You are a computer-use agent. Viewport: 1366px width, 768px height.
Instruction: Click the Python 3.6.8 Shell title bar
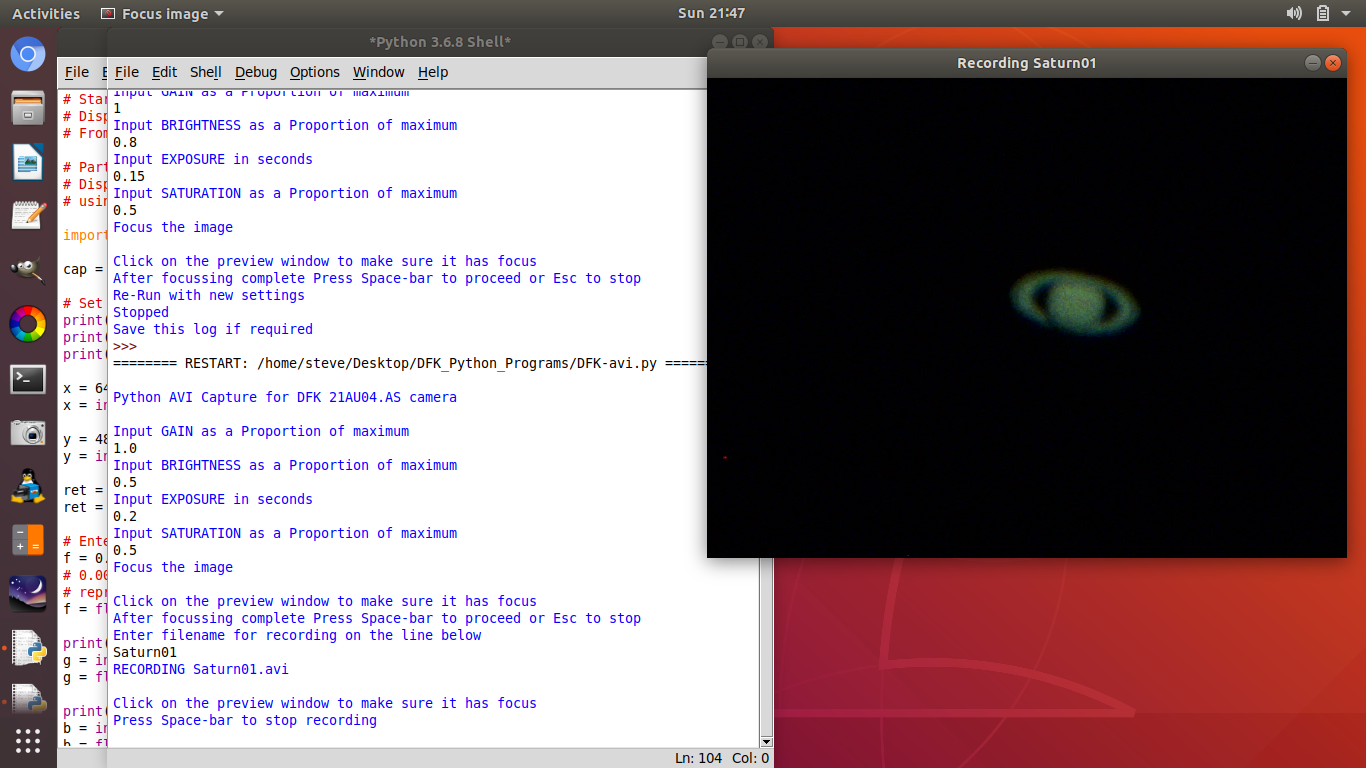coord(440,42)
